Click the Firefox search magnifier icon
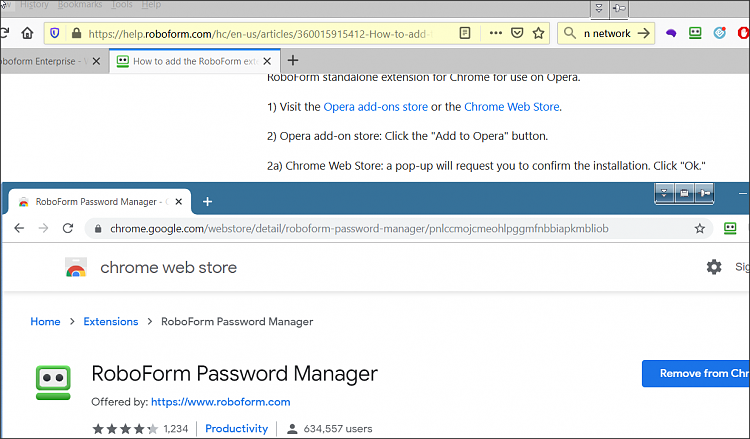The image size is (750, 439). 569,33
